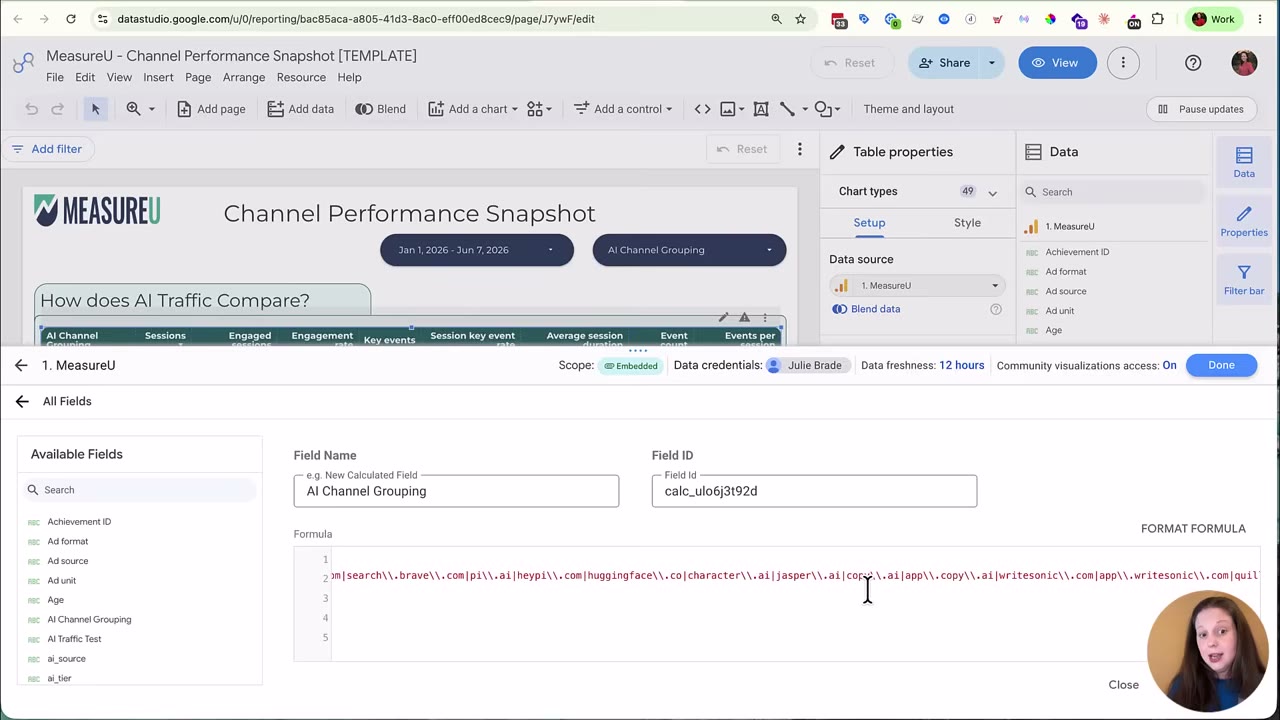Click Blend data help icon
Image resolution: width=1280 pixels, height=720 pixels.
(x=995, y=309)
